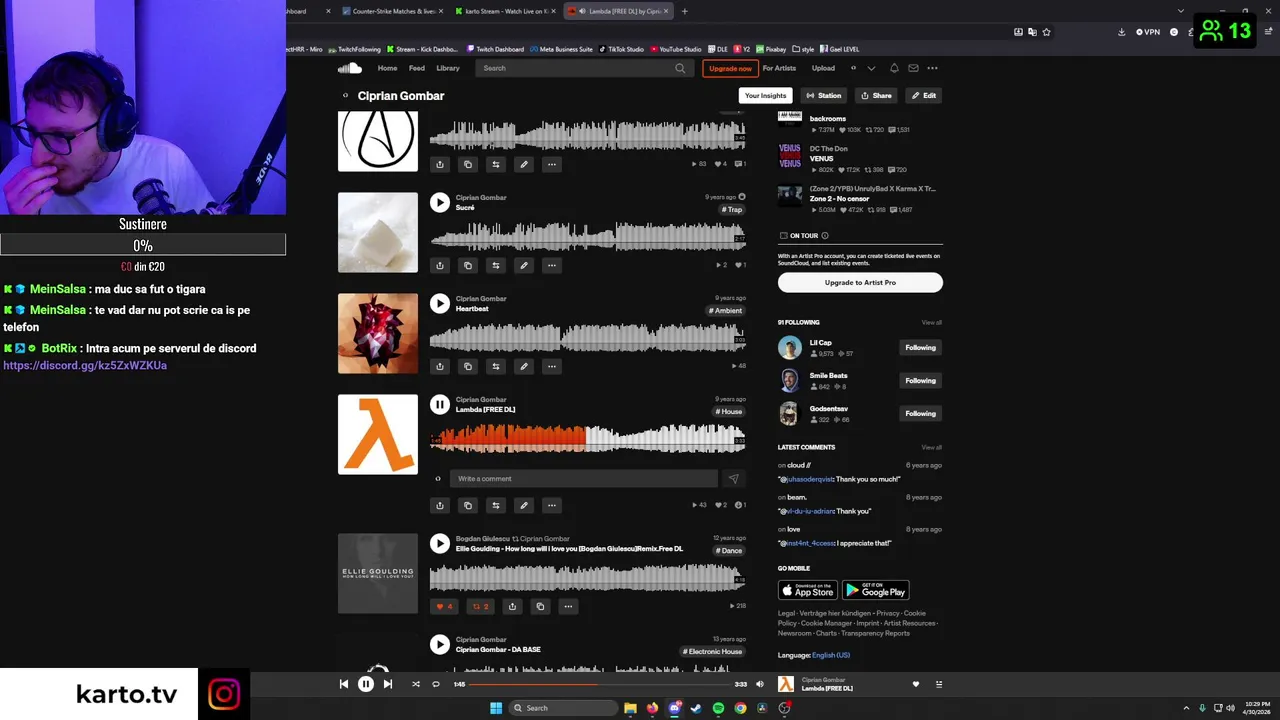The width and height of the screenshot is (1280, 720).
Task: Seek on the bottom player progress bar
Action: (599, 684)
